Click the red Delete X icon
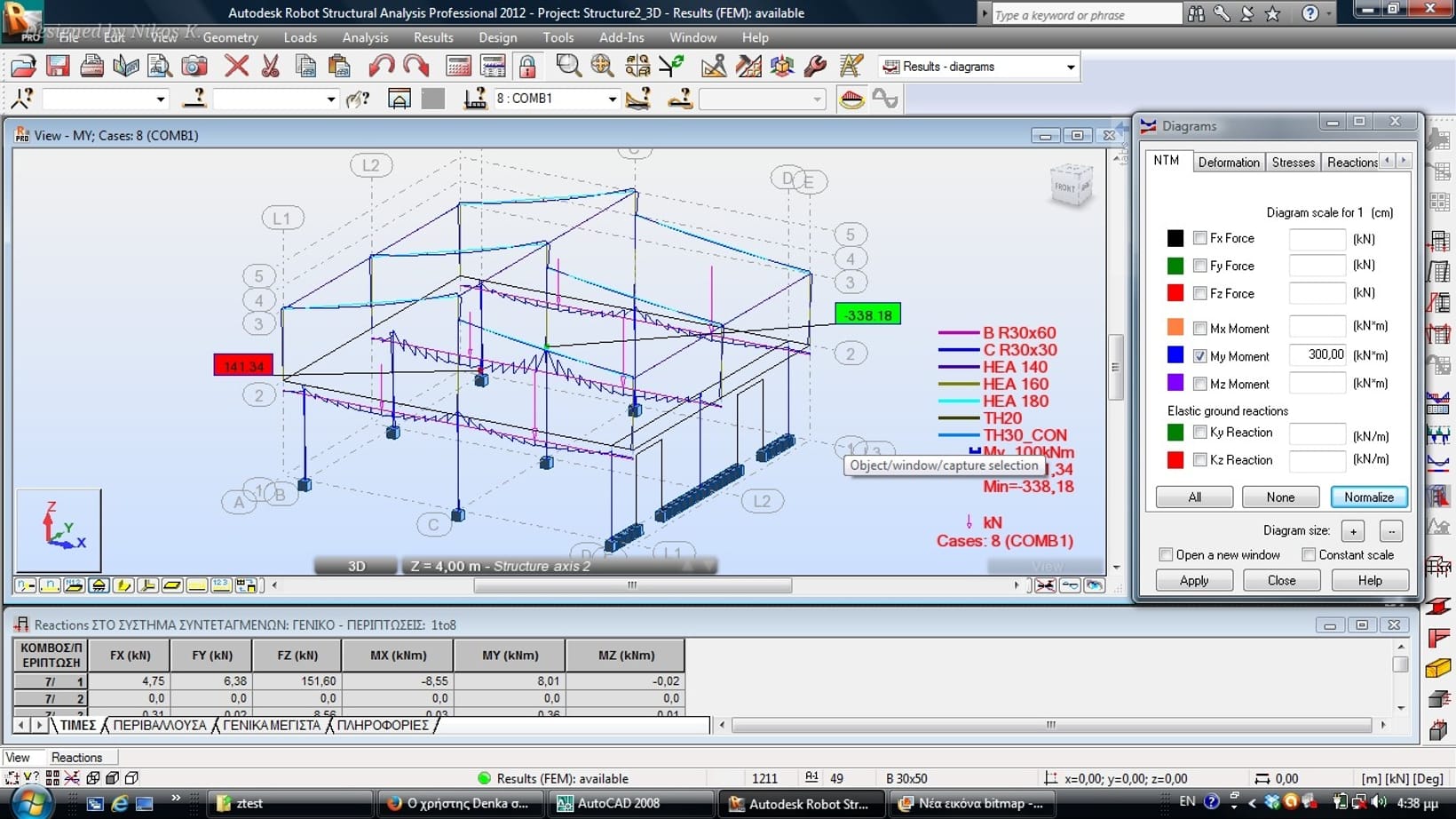The width and height of the screenshot is (1456, 819). [x=236, y=67]
